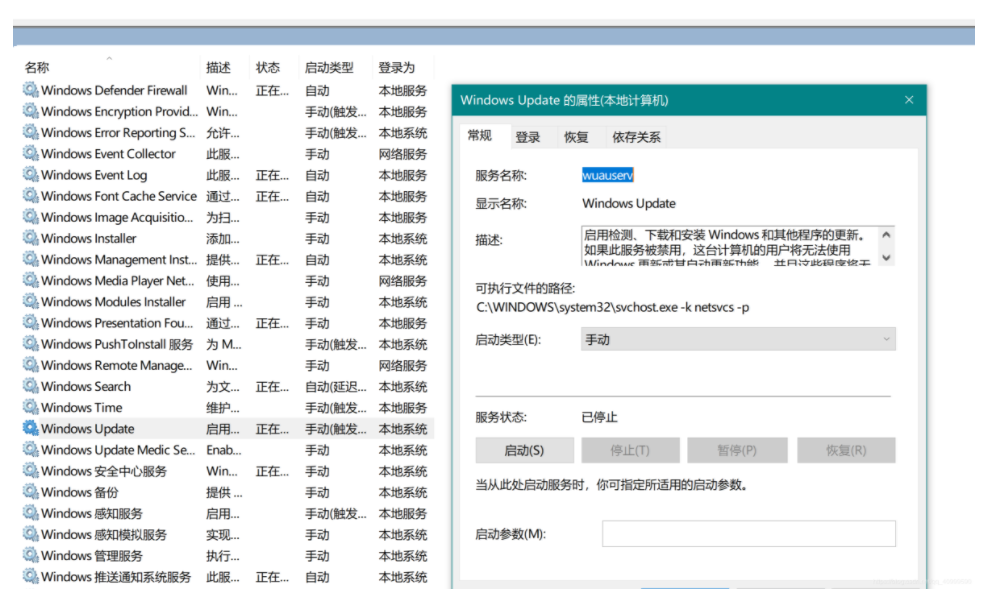
Task: Click the Windows Event Log service icon
Action: click(30, 175)
